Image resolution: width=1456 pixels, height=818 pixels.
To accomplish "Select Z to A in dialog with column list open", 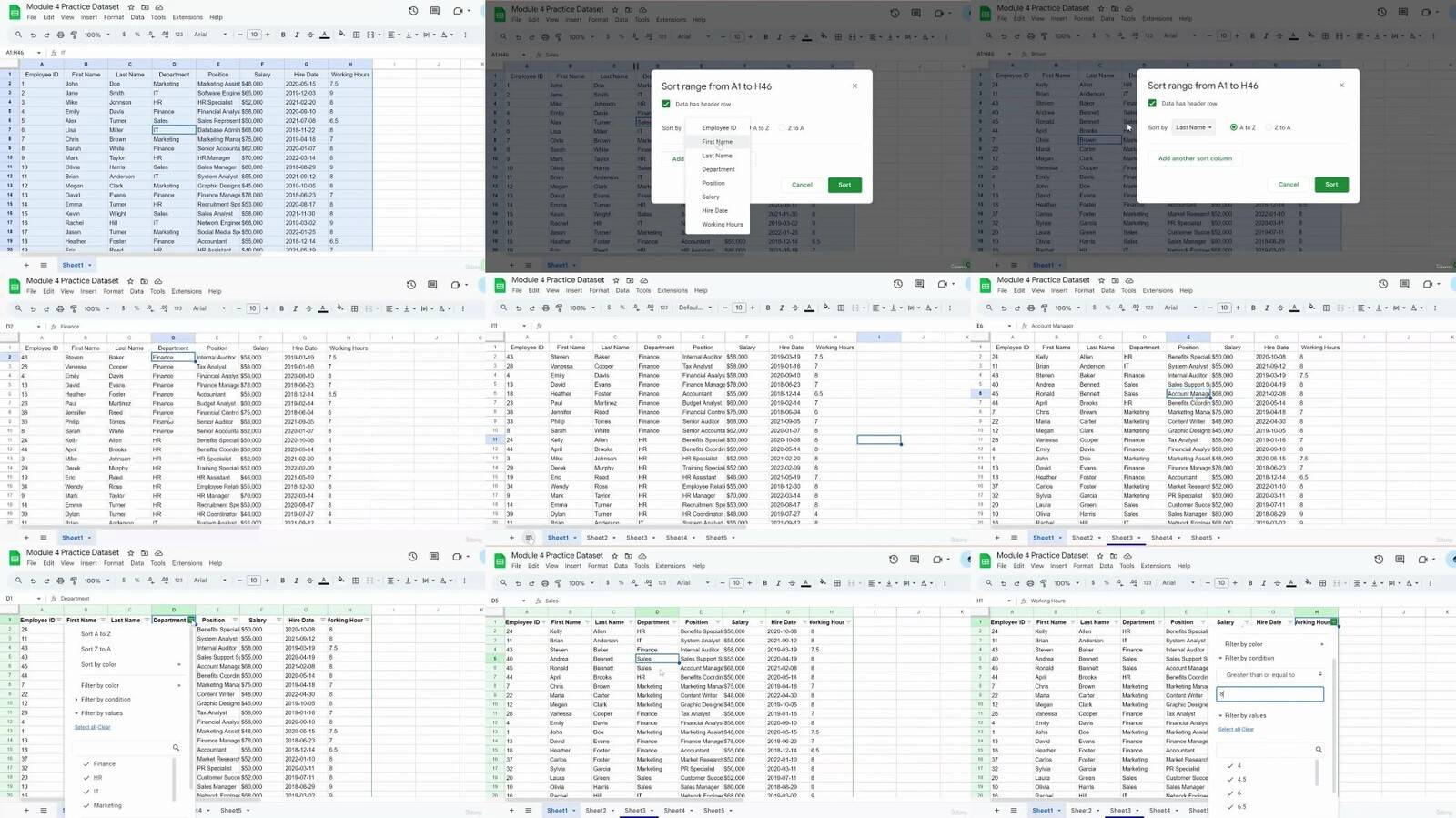I will [x=784, y=128].
